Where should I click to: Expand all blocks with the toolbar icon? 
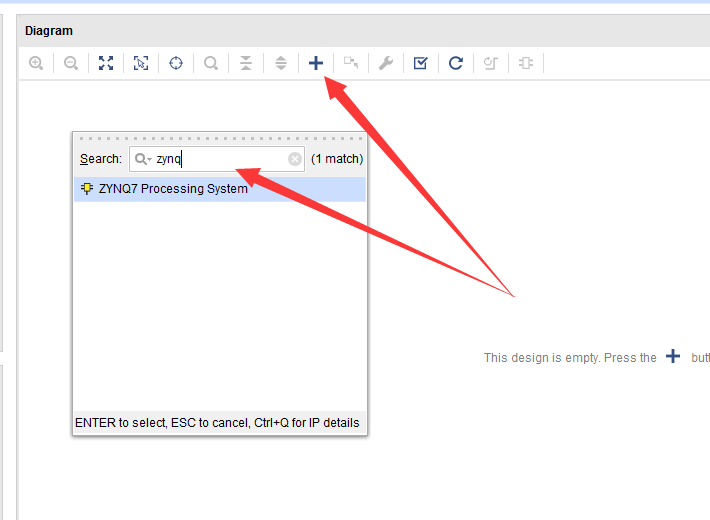click(x=281, y=63)
